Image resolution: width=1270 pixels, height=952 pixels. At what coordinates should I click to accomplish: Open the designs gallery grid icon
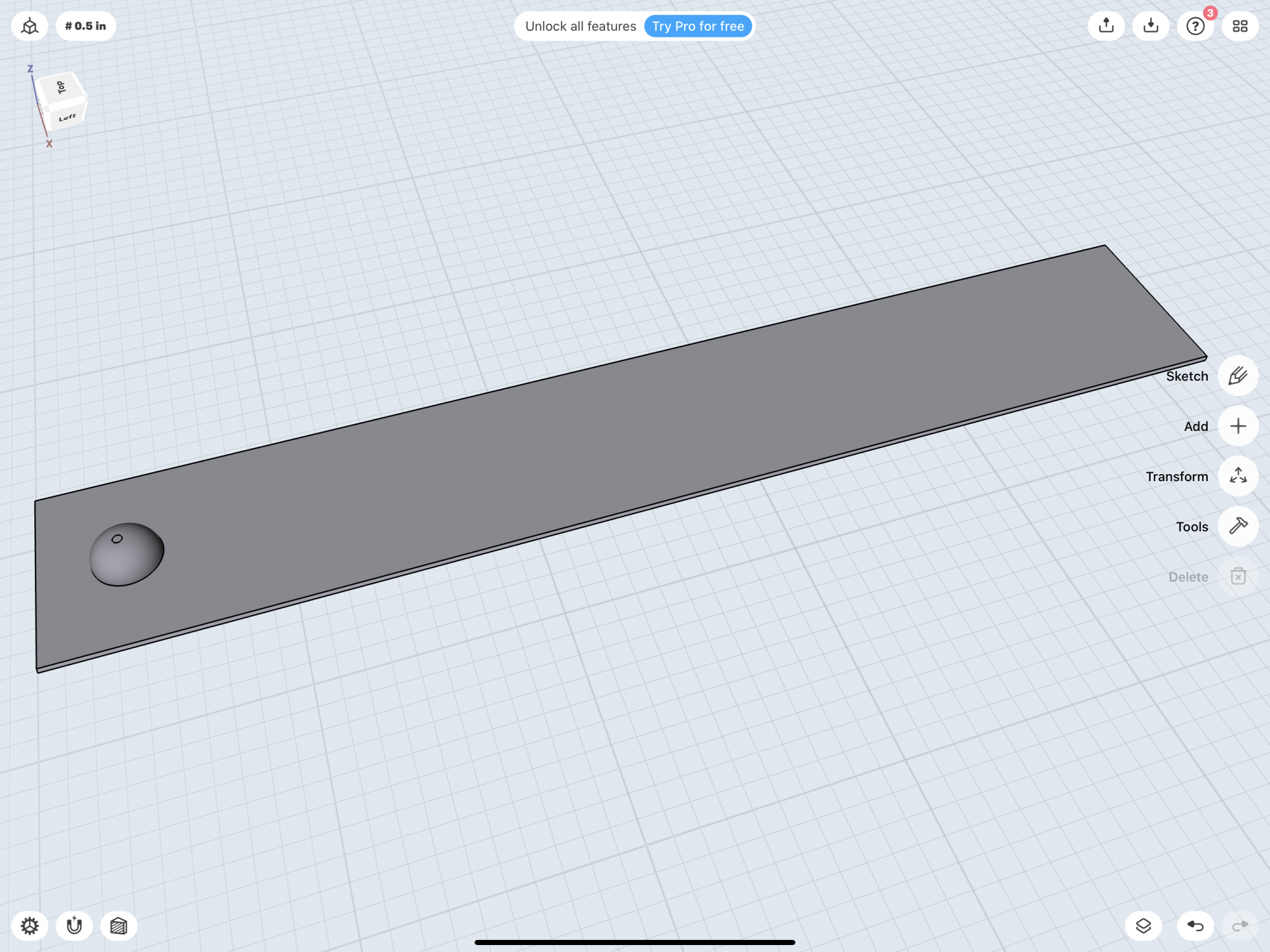click(x=1240, y=26)
